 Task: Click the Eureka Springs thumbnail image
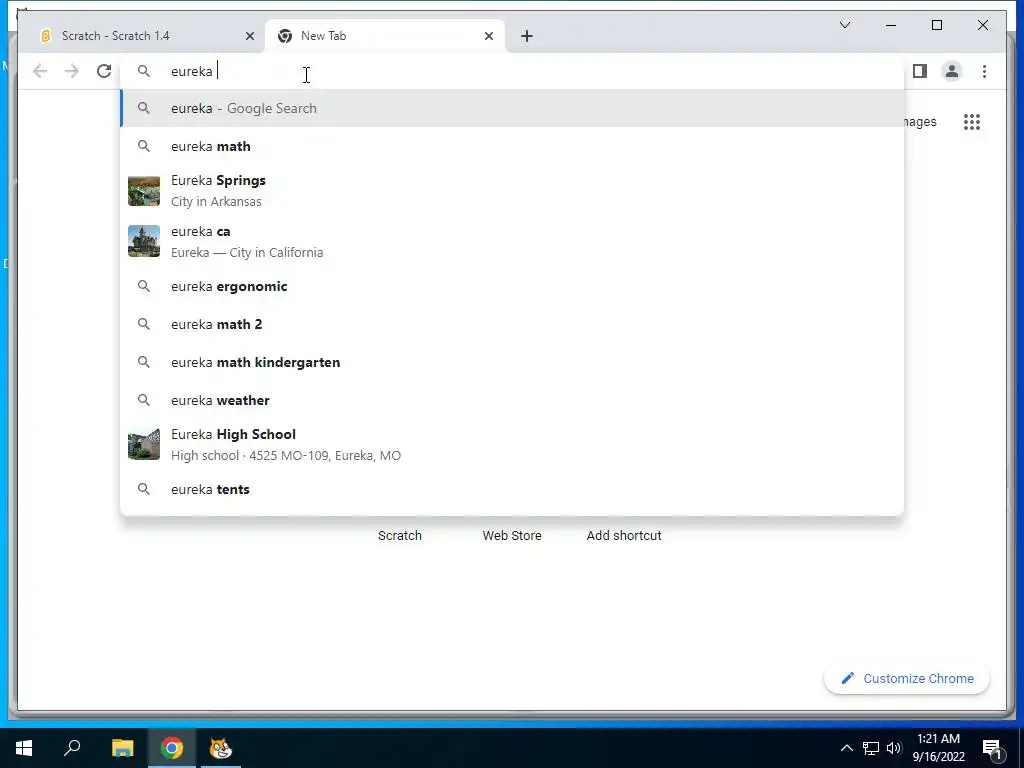pyautogui.click(x=144, y=191)
